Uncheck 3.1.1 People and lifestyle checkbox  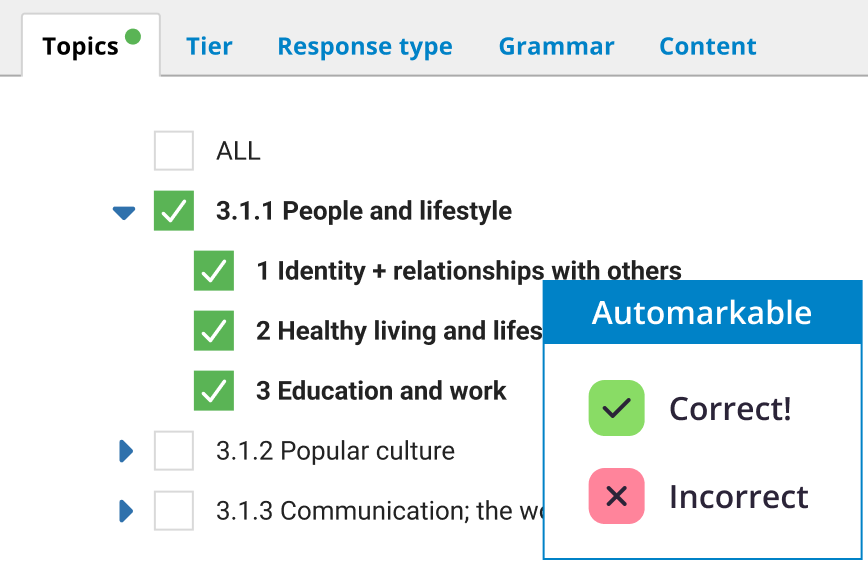click(x=174, y=211)
